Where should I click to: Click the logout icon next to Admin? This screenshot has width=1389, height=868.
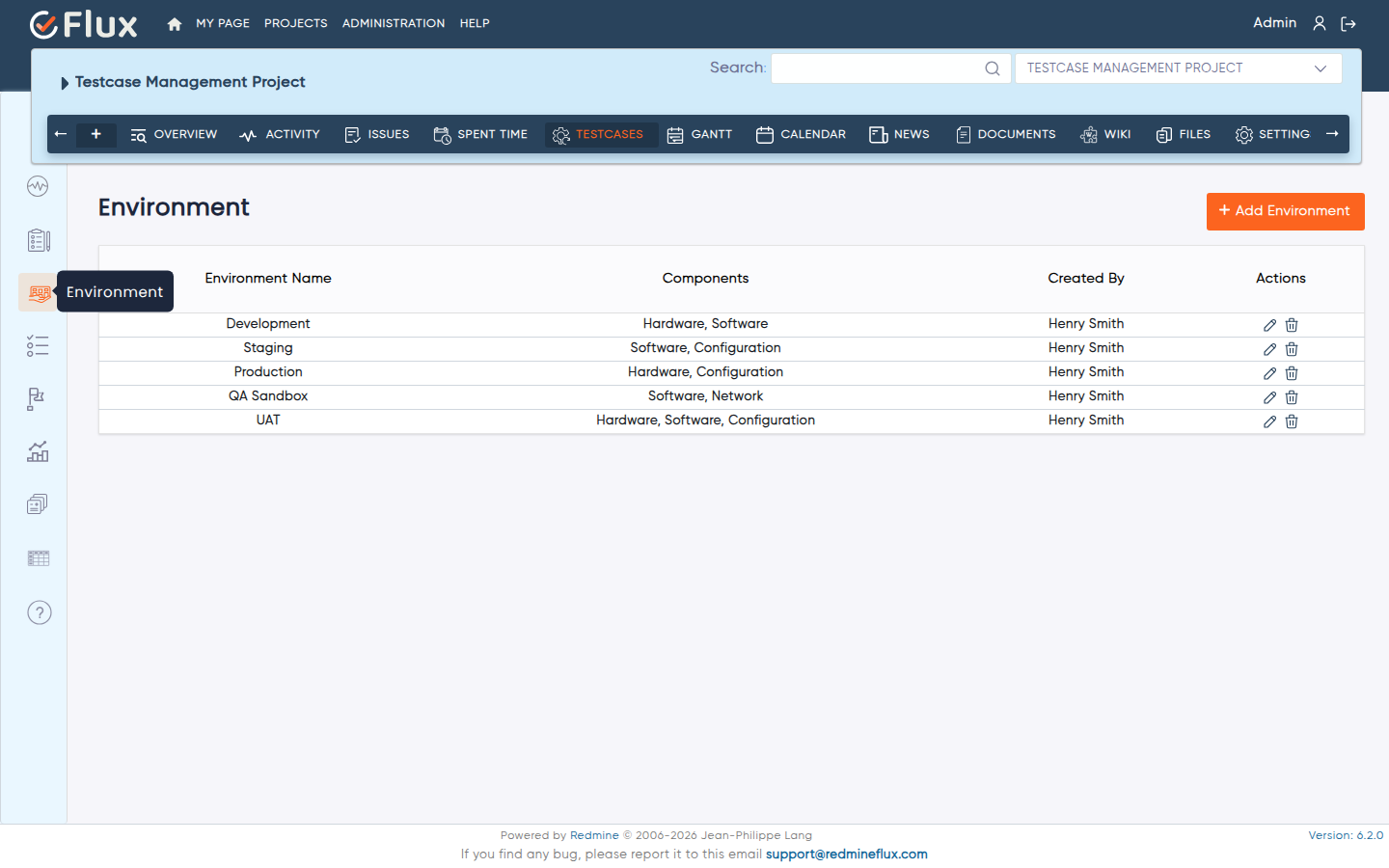[1348, 23]
